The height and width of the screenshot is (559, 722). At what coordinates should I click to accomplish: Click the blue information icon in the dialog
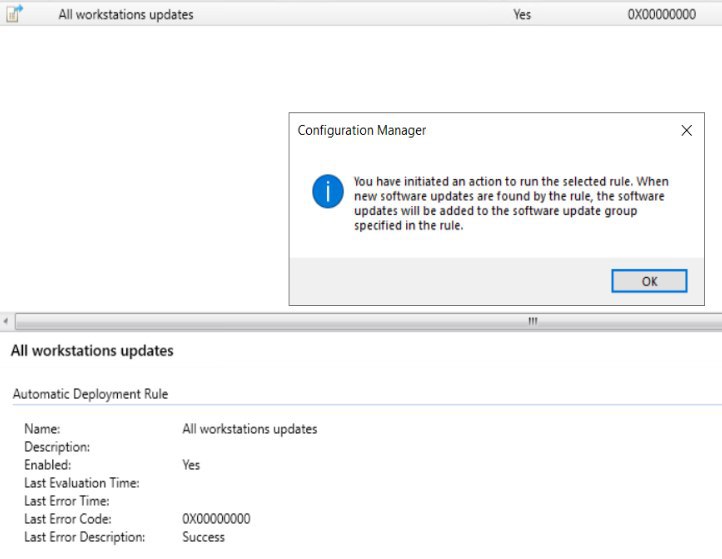[327, 191]
